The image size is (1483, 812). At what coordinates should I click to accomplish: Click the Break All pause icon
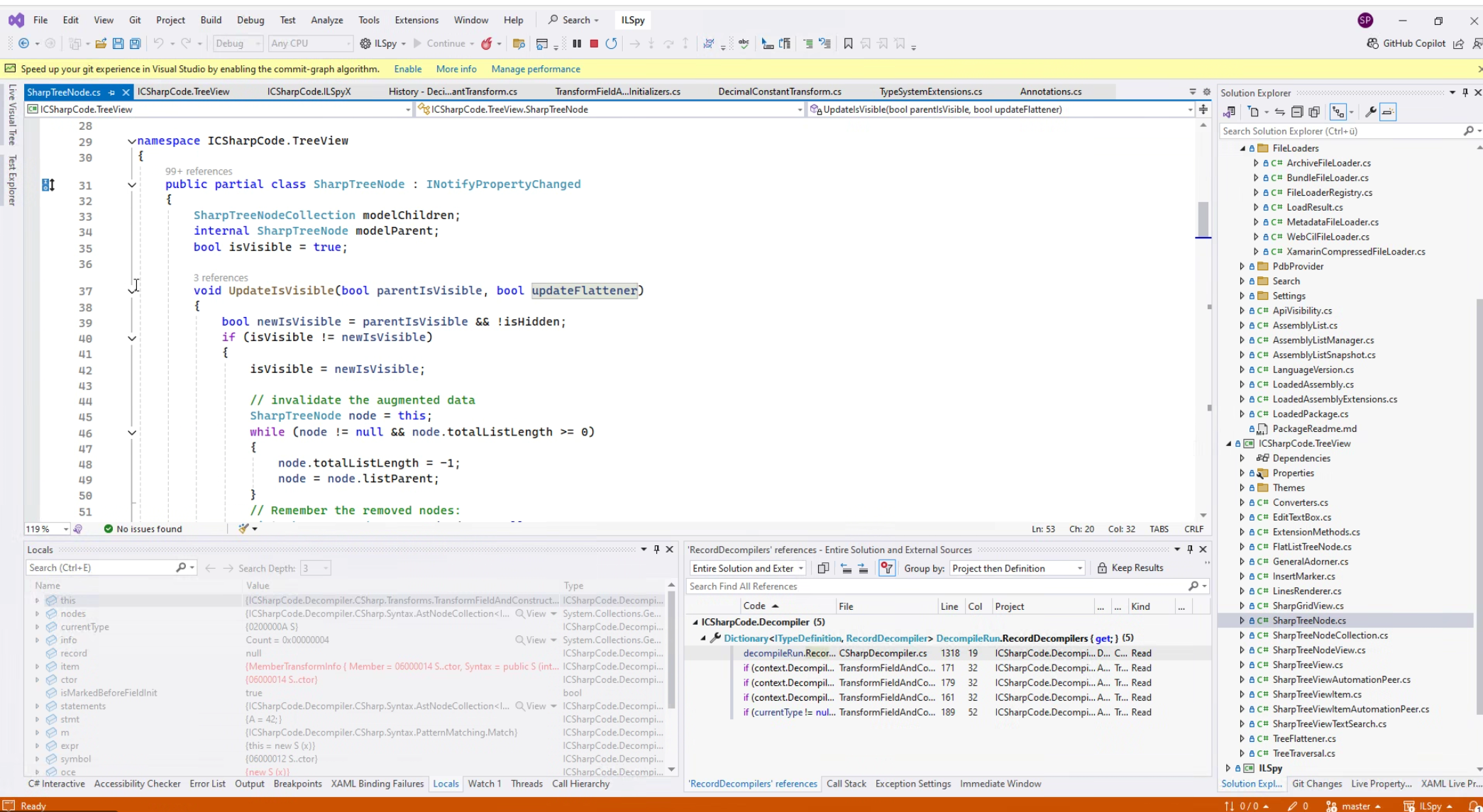click(x=577, y=44)
